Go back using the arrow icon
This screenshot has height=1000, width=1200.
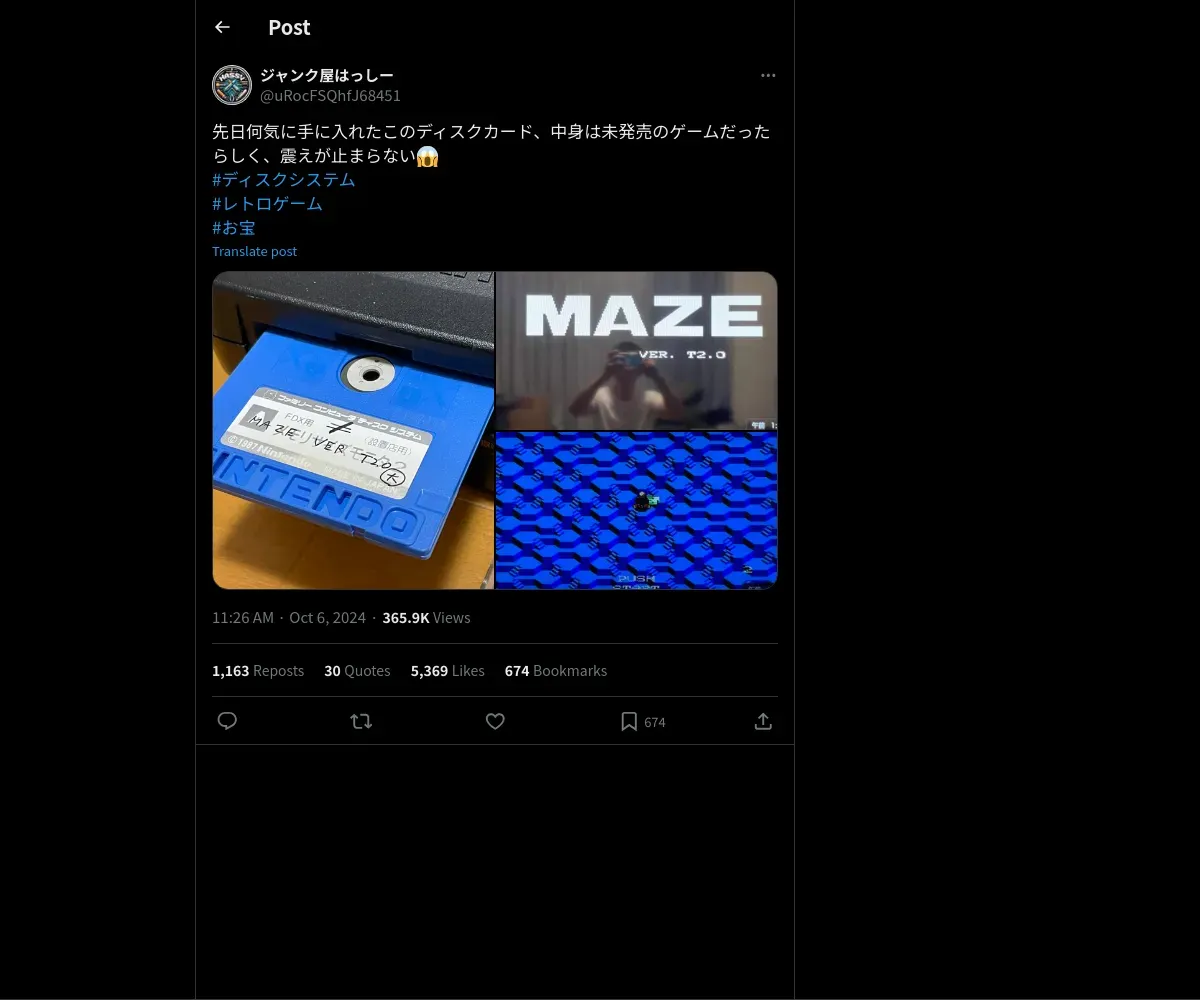tap(222, 28)
